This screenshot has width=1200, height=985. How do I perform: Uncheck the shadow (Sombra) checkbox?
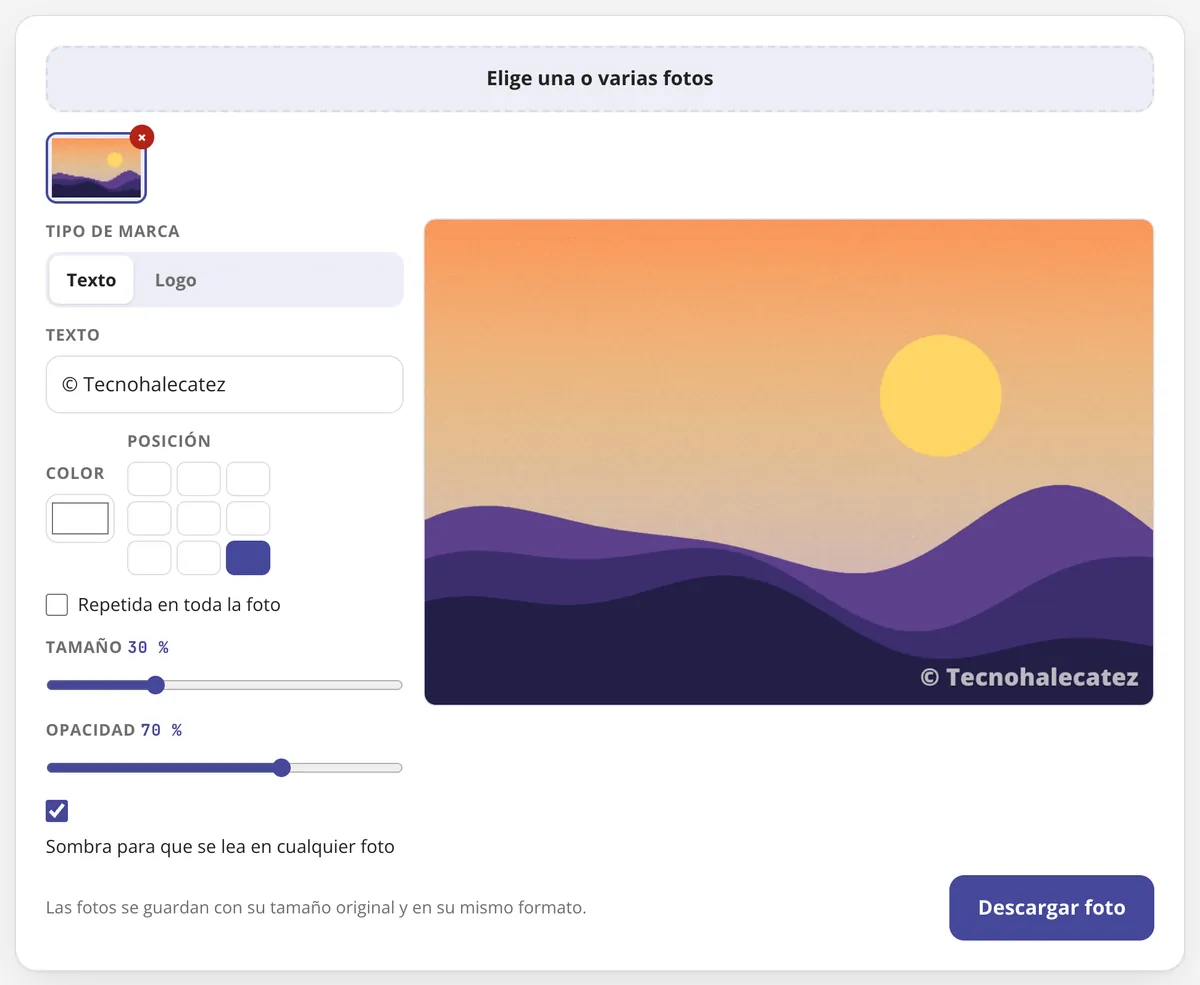(57, 811)
